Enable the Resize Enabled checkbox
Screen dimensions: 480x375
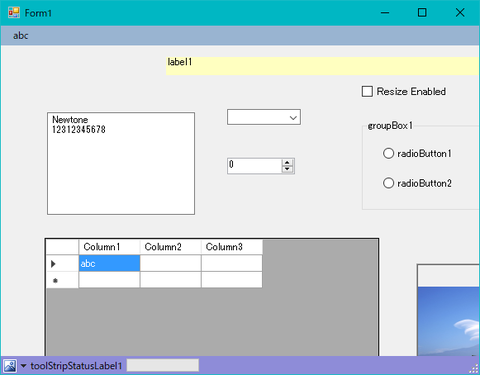coord(367,91)
